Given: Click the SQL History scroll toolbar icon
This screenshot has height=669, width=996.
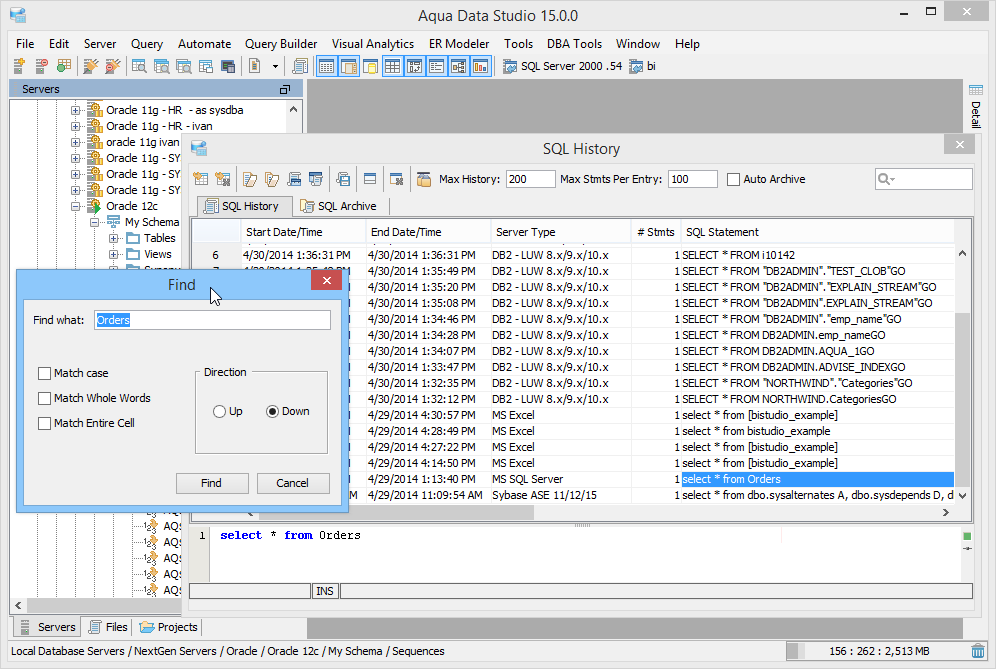Looking at the screenshot, I should pyautogui.click(x=300, y=66).
